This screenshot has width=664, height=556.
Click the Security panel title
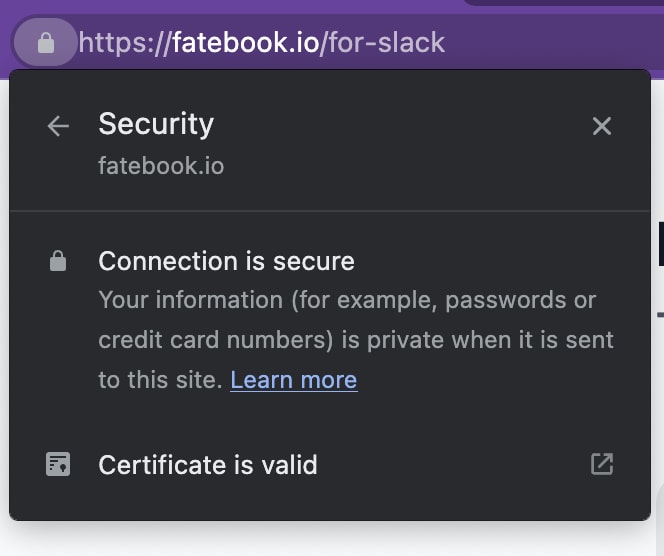[156, 124]
